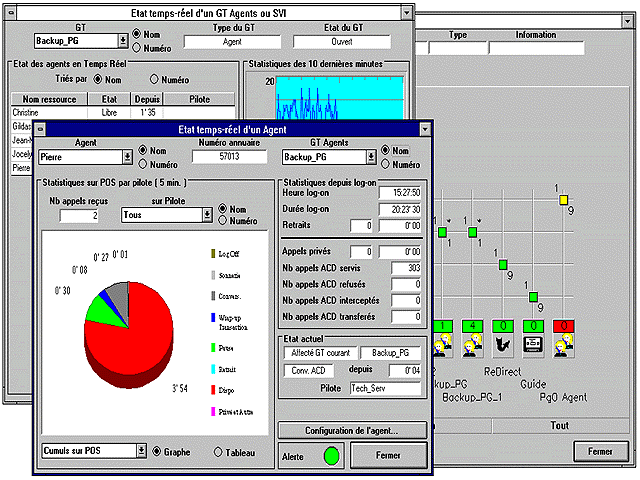The height and width of the screenshot is (480, 640).
Task: Open Configuration de l'agent button
Action: pos(352,430)
